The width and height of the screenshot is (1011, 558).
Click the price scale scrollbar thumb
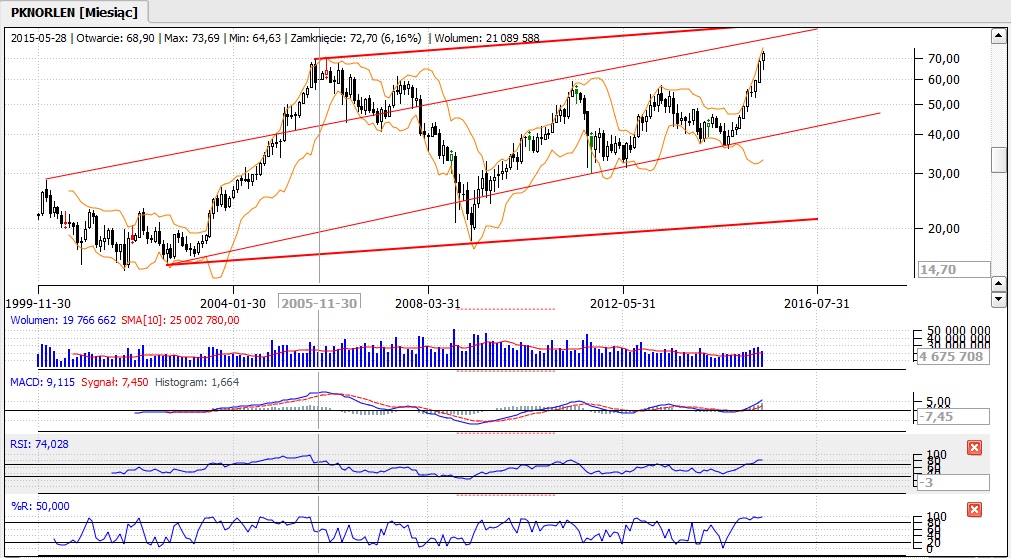point(998,160)
